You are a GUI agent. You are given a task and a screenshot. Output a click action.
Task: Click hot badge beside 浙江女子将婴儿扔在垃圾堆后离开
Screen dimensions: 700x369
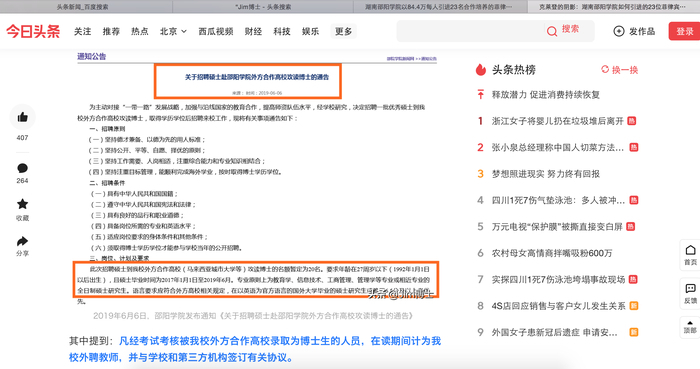click(x=631, y=121)
